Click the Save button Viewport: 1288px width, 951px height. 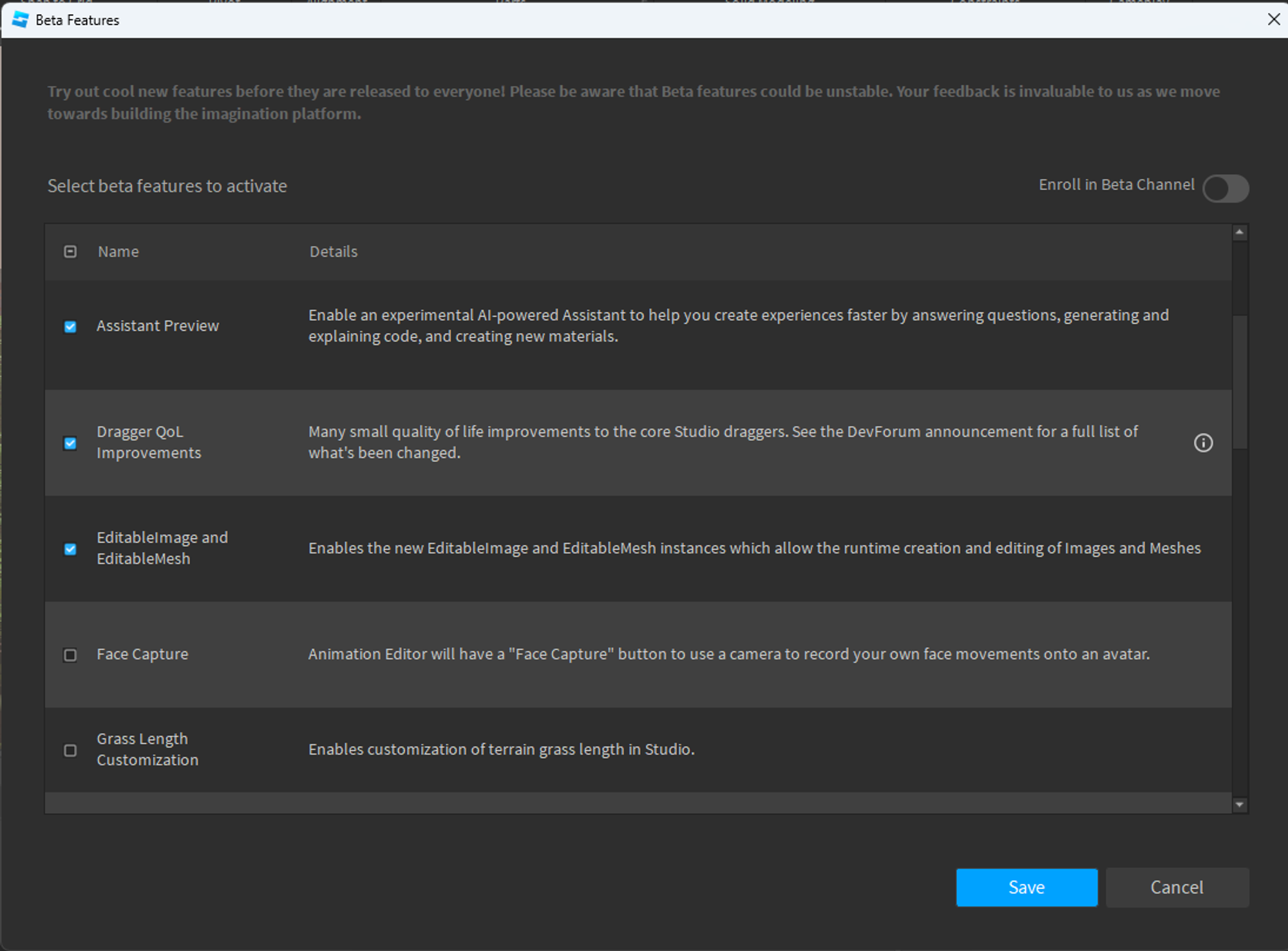coord(1027,887)
